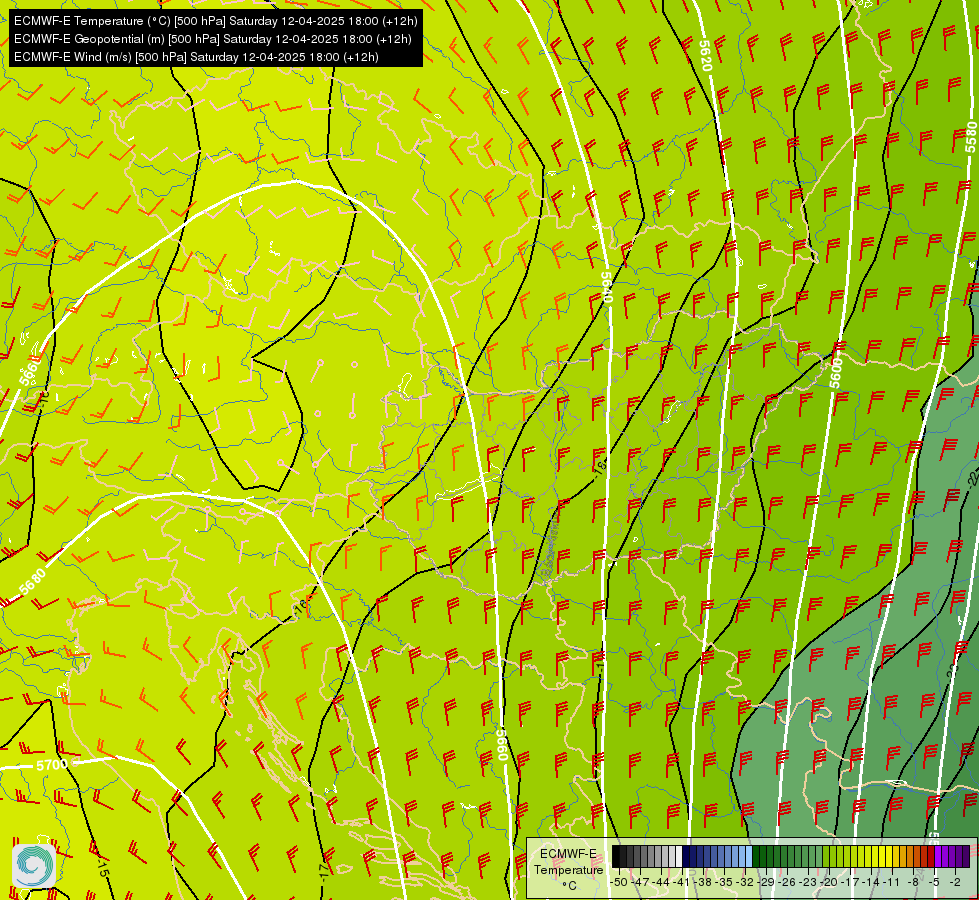Pick the dark purple swatch at legend's end
This screenshot has width=979, height=900.
966,856
